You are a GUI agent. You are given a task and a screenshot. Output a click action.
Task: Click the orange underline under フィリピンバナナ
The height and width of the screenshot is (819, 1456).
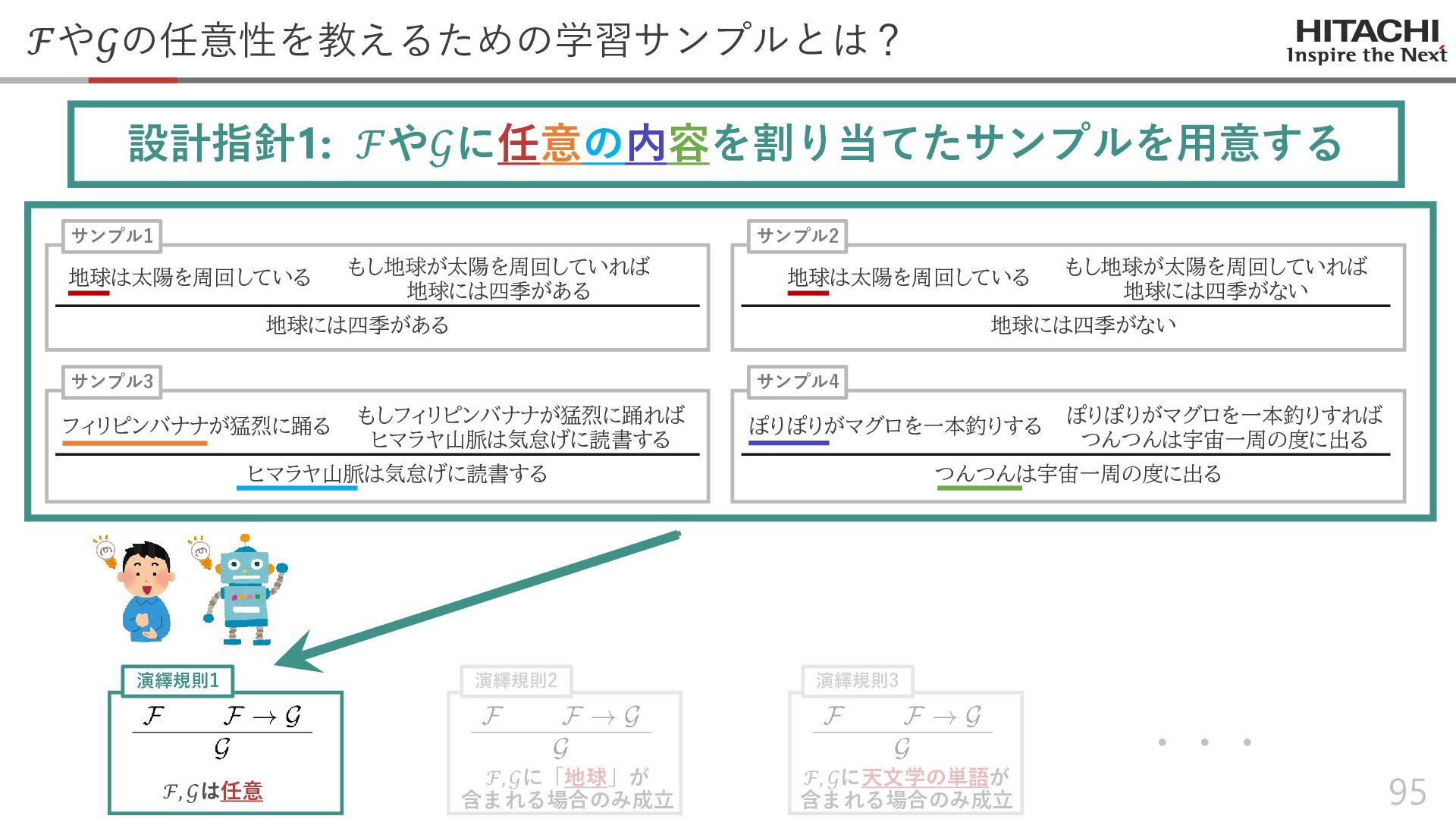(134, 443)
